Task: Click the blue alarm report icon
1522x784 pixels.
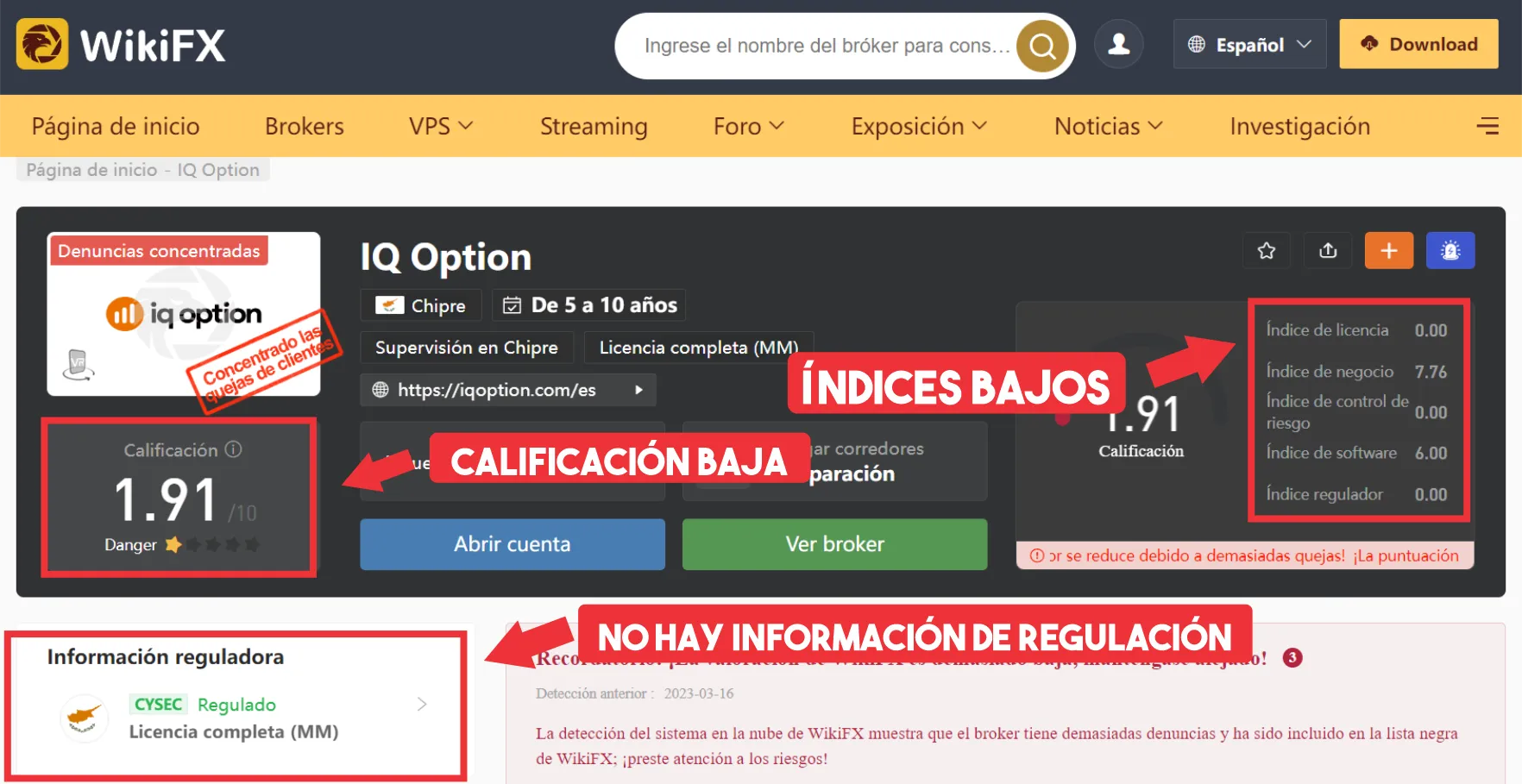Action: (1450, 251)
